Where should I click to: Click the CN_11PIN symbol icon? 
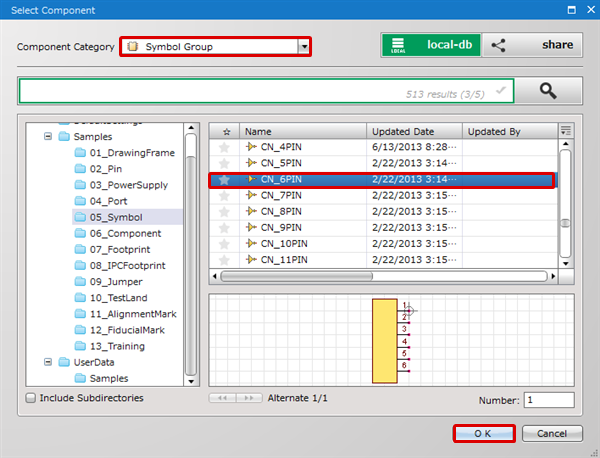(250, 260)
